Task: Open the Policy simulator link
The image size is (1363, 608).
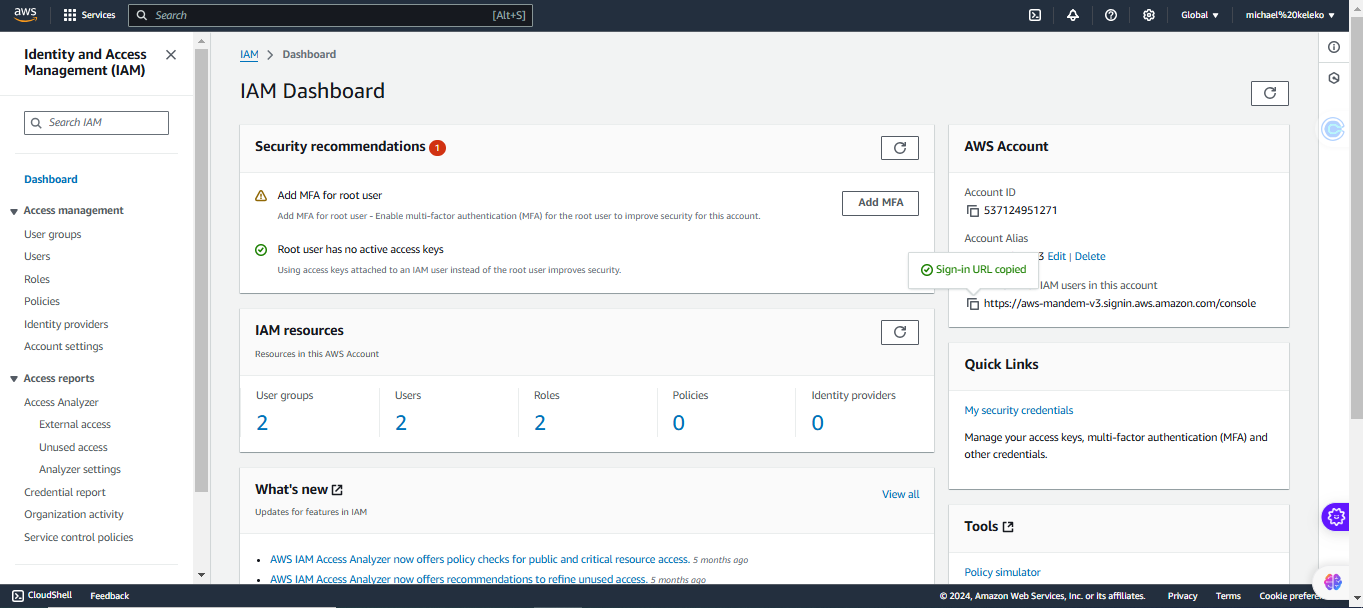Action: tap(1002, 572)
